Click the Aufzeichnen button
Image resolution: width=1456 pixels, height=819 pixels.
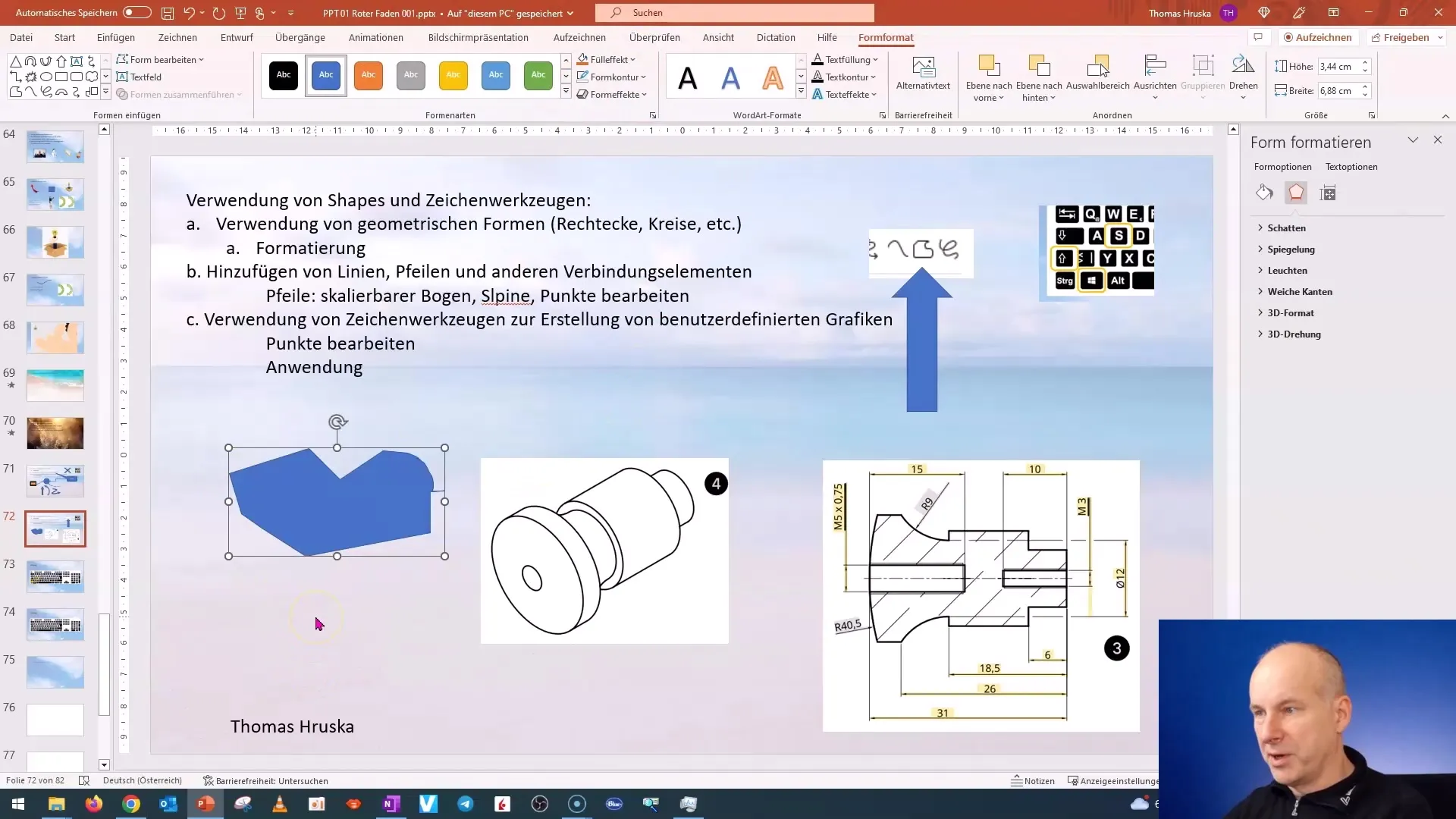pyautogui.click(x=1317, y=37)
